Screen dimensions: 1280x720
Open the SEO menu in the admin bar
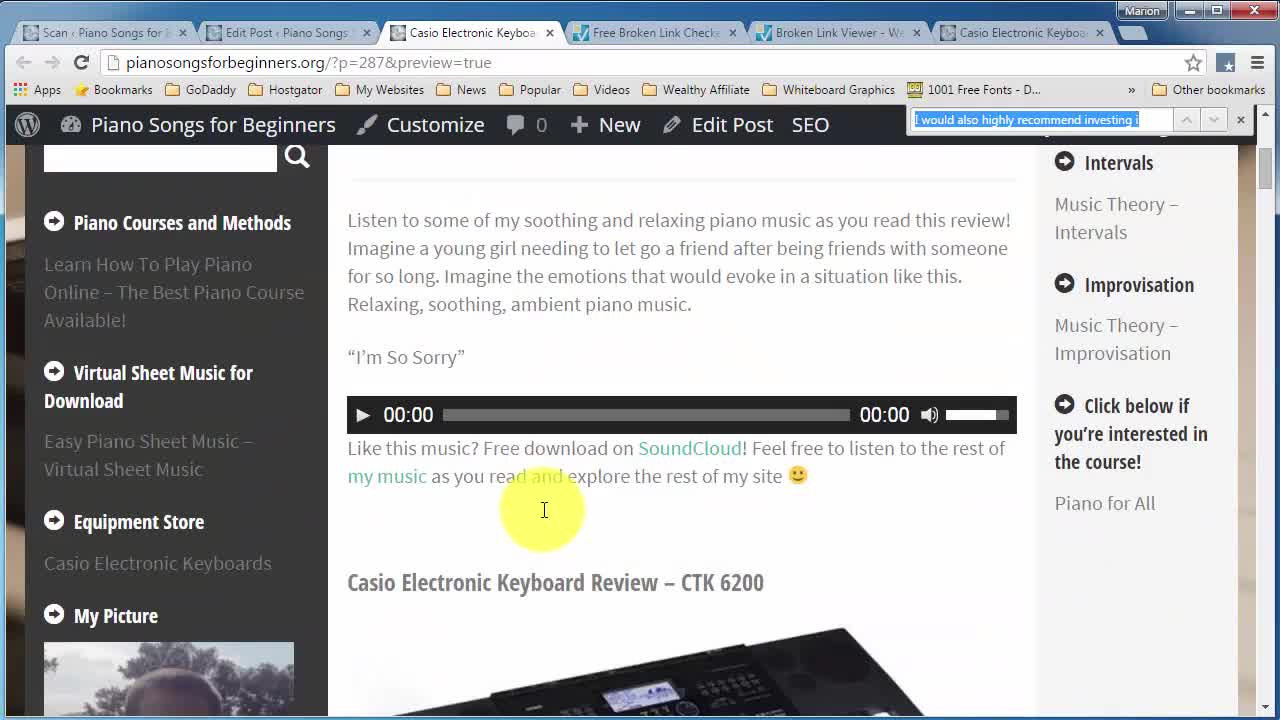pos(810,125)
